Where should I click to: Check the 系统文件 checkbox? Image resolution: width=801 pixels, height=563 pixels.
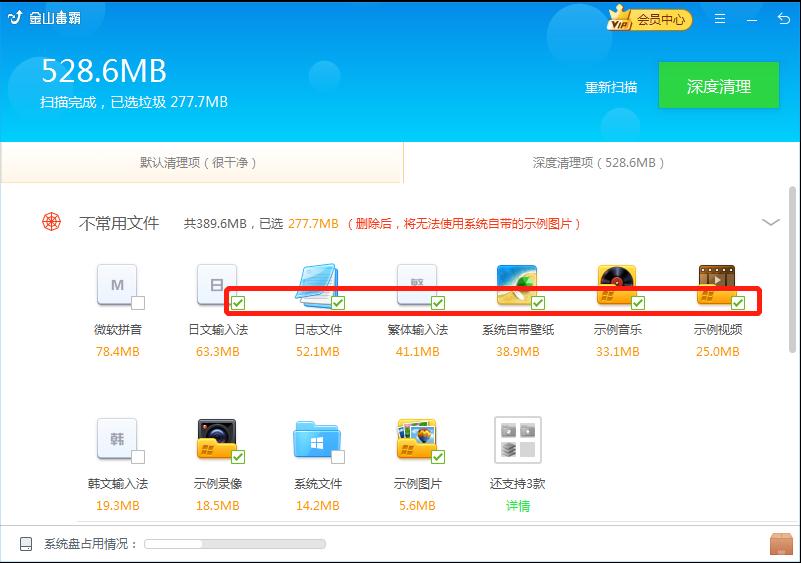(x=338, y=457)
